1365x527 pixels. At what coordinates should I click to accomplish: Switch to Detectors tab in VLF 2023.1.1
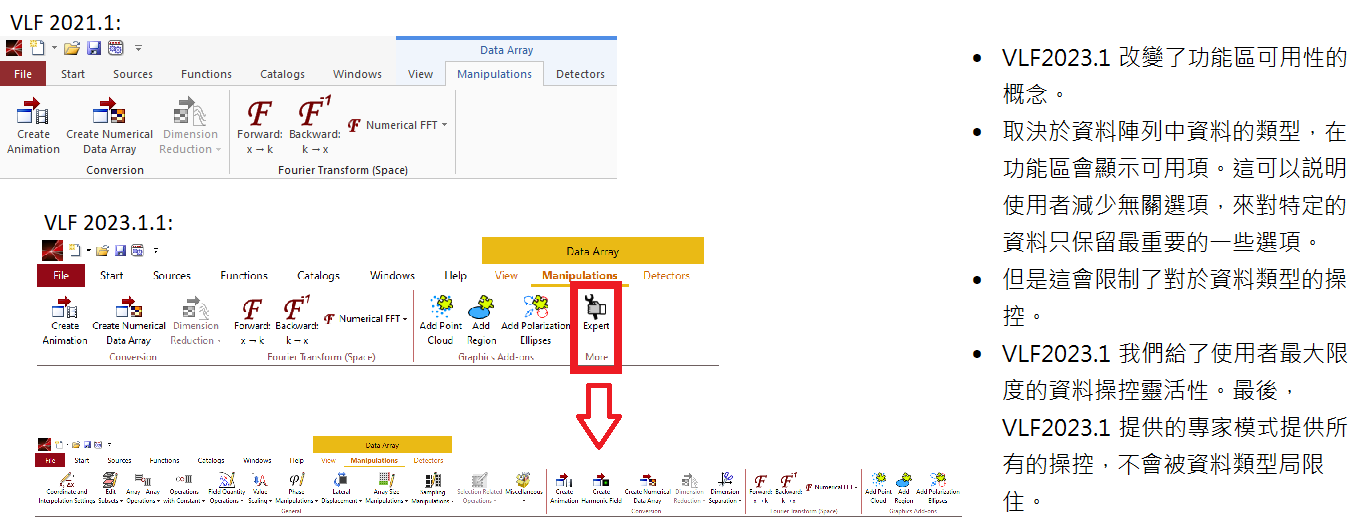(666, 276)
